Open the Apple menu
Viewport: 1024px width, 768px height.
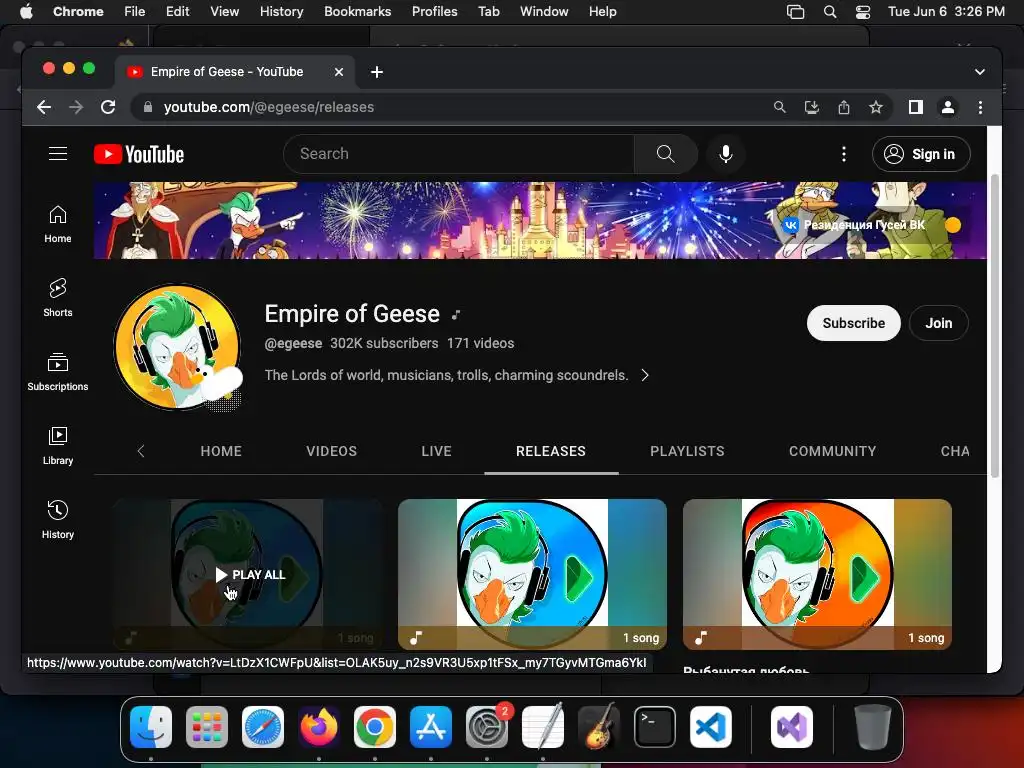[x=26, y=12]
